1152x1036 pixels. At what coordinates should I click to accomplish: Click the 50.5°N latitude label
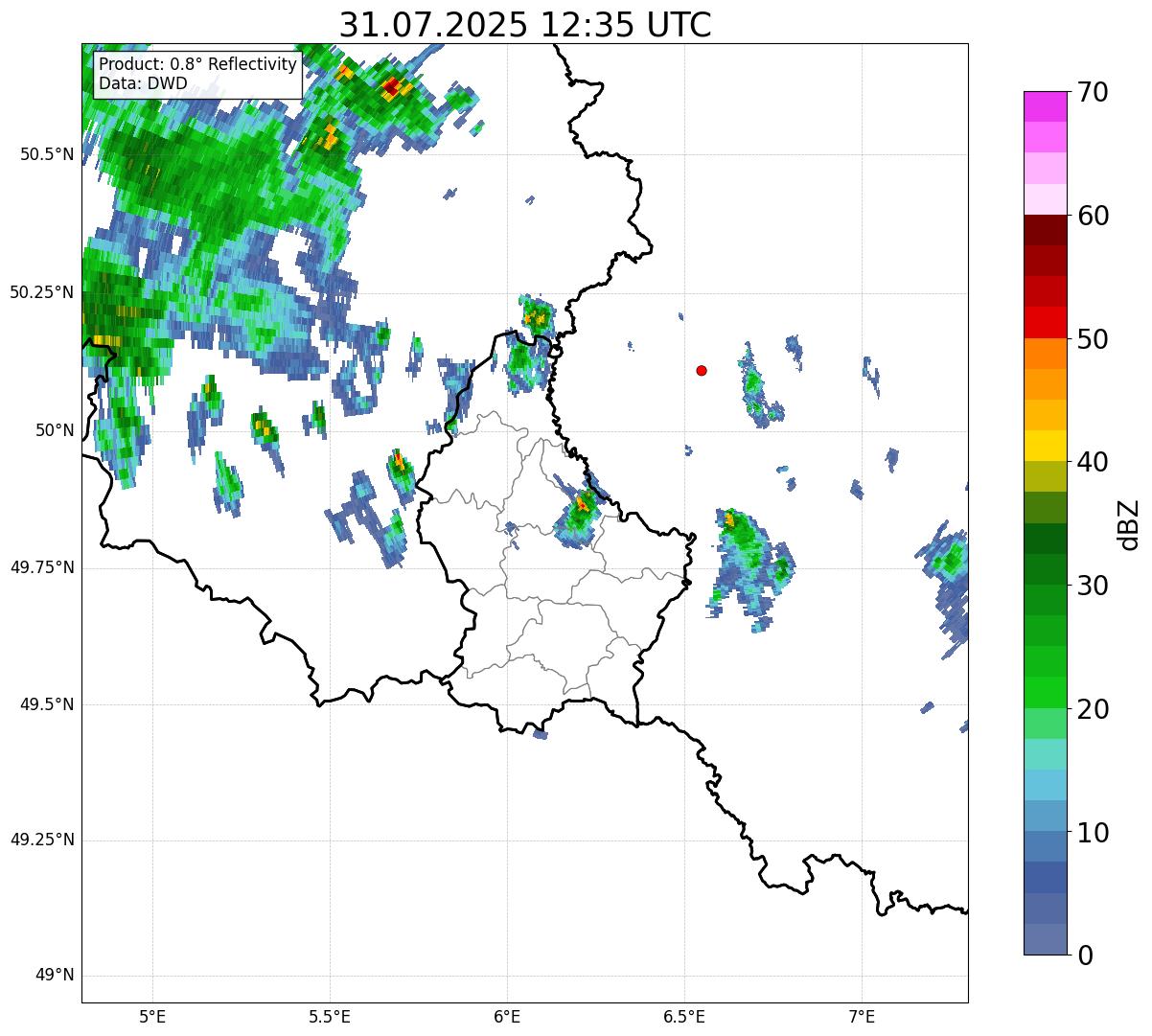(46, 155)
